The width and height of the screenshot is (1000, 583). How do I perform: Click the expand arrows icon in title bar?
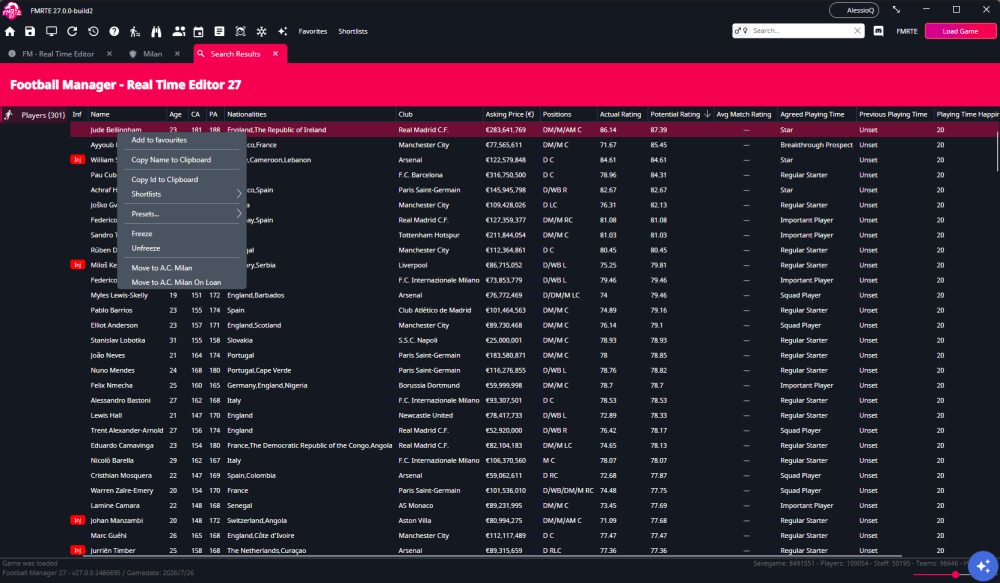pos(896,10)
